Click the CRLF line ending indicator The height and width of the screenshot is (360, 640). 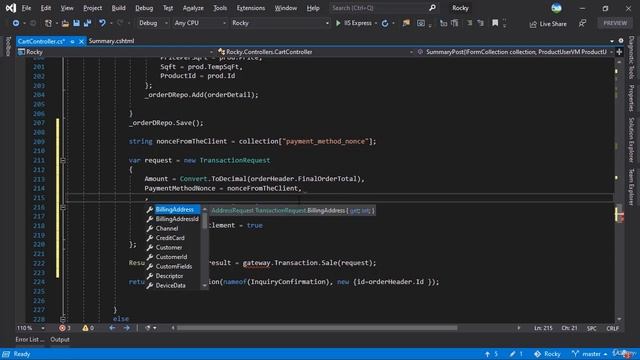click(x=612, y=329)
